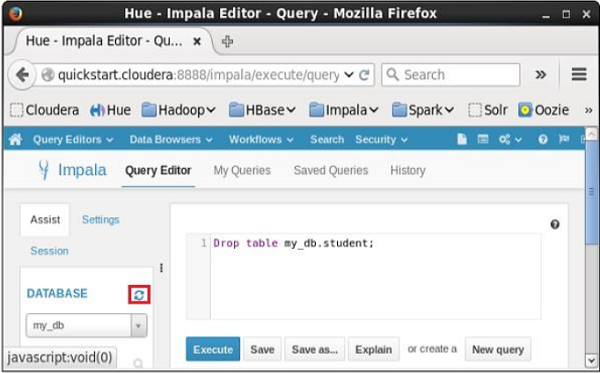Reload the page in the address bar
600x373 pixels.
coord(364,75)
